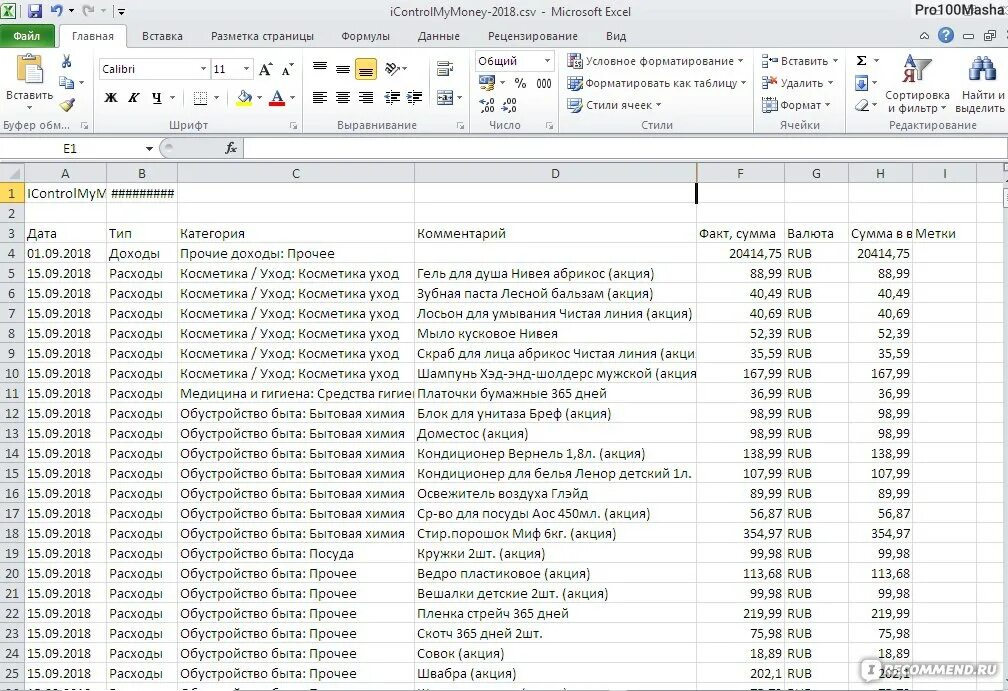
Task: Open Условное форматирование menu
Action: click(x=654, y=61)
